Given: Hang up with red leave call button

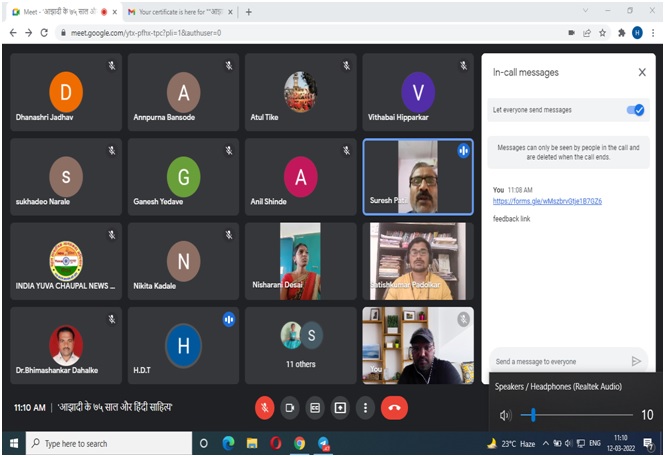Looking at the screenshot, I should 394,407.
